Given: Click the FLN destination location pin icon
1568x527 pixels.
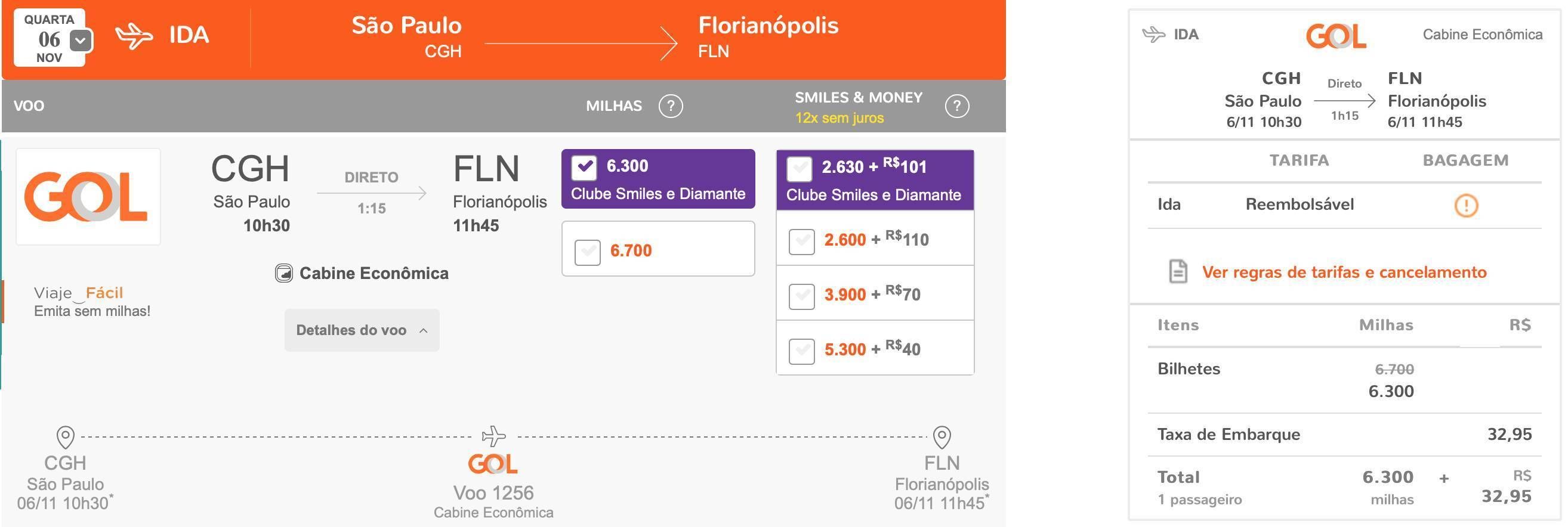Looking at the screenshot, I should (x=942, y=436).
